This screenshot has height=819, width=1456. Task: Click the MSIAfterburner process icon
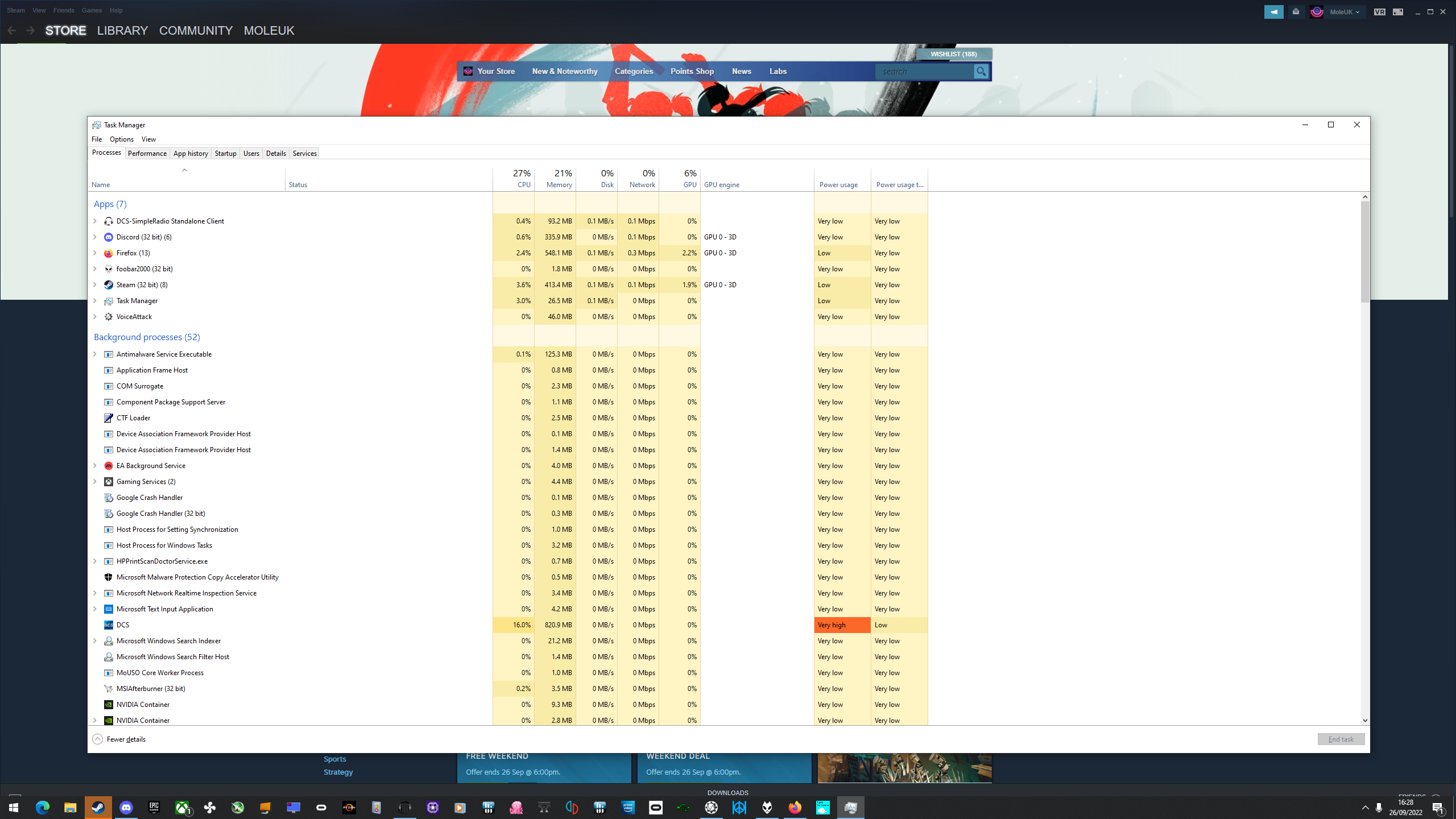click(x=109, y=689)
